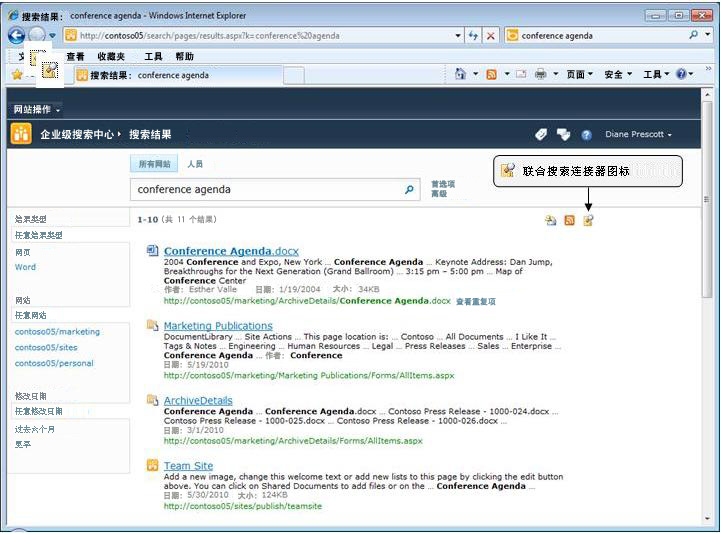Filter by site contoso05/marketing

(x=57, y=332)
